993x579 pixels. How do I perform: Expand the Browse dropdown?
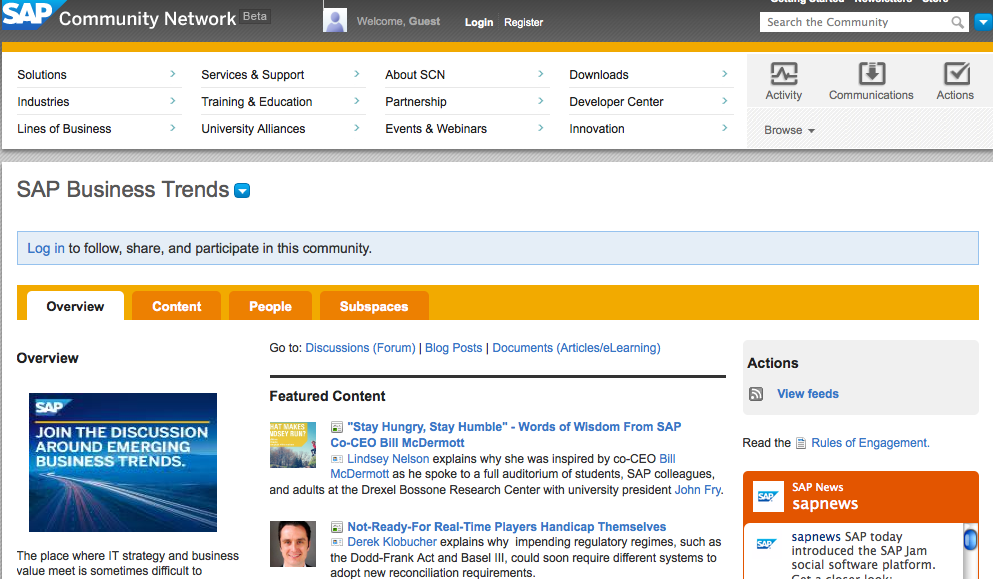(789, 130)
